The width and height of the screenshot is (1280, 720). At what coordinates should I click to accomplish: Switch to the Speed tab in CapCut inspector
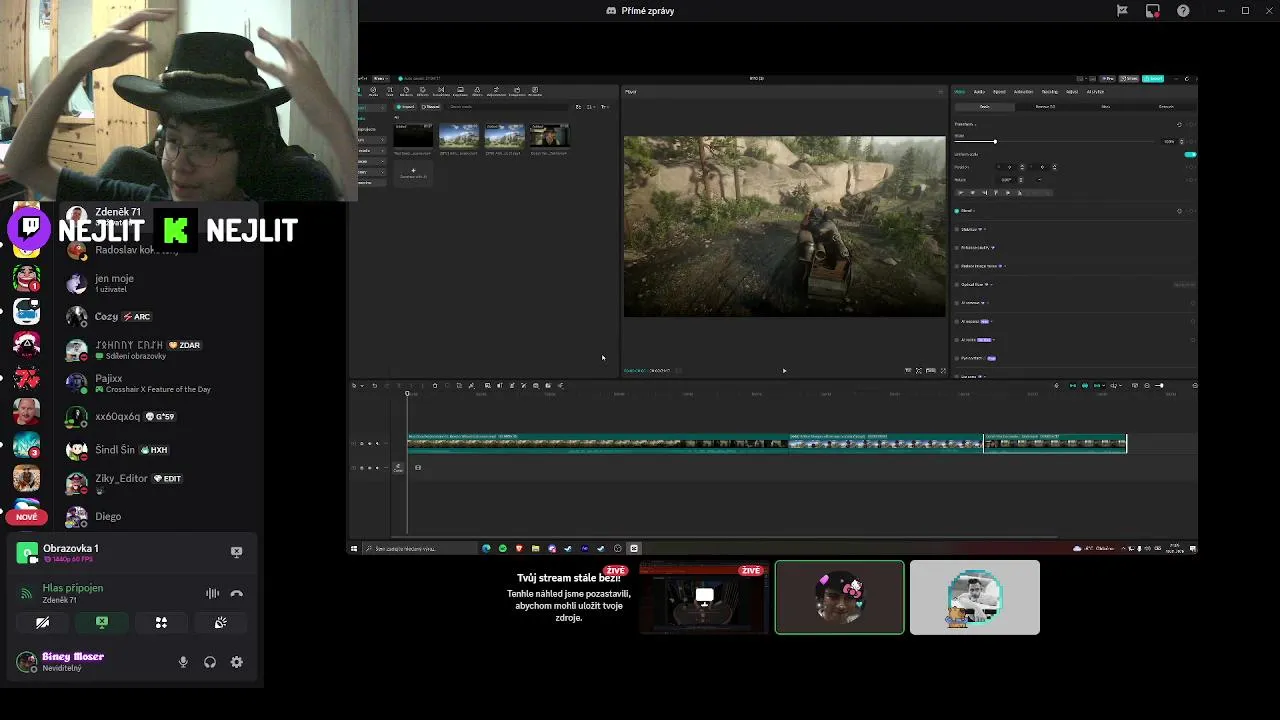(x=999, y=92)
